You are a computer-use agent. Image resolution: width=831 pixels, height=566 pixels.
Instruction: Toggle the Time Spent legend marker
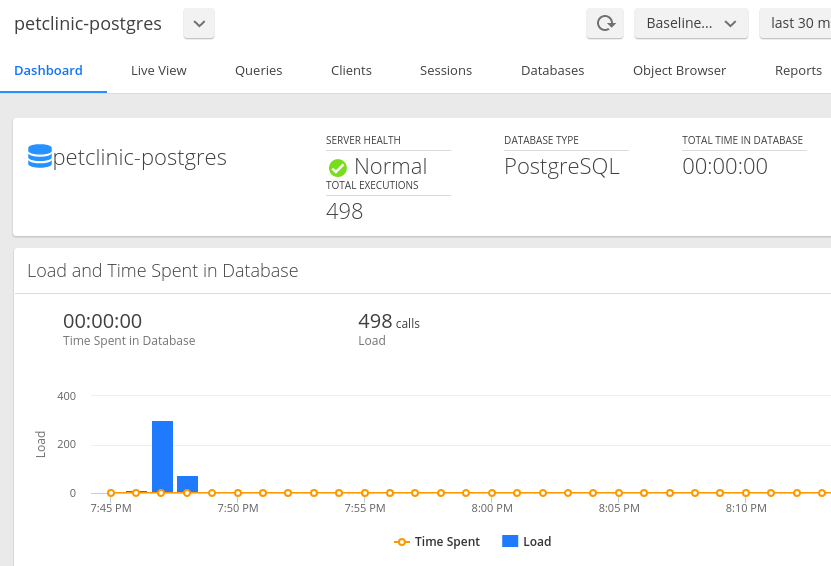pyautogui.click(x=402, y=542)
